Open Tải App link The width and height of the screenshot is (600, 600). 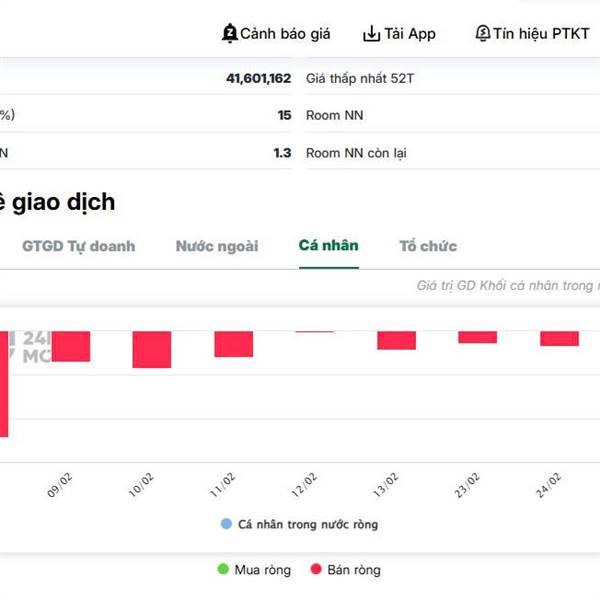click(x=410, y=34)
